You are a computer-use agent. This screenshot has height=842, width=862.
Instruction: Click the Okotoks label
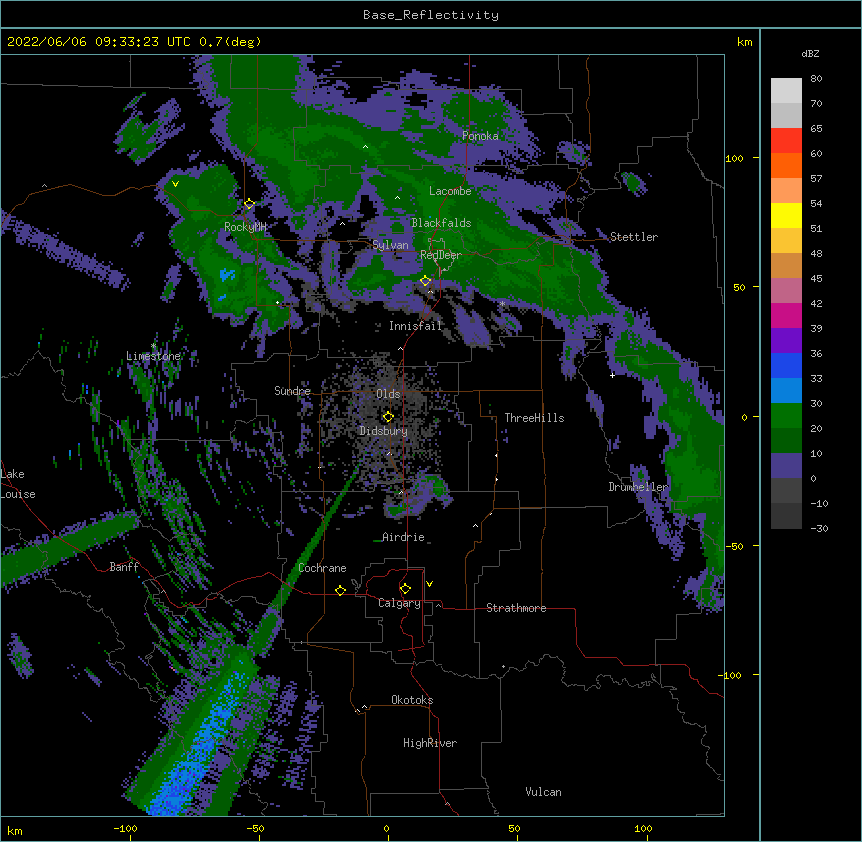[412, 700]
